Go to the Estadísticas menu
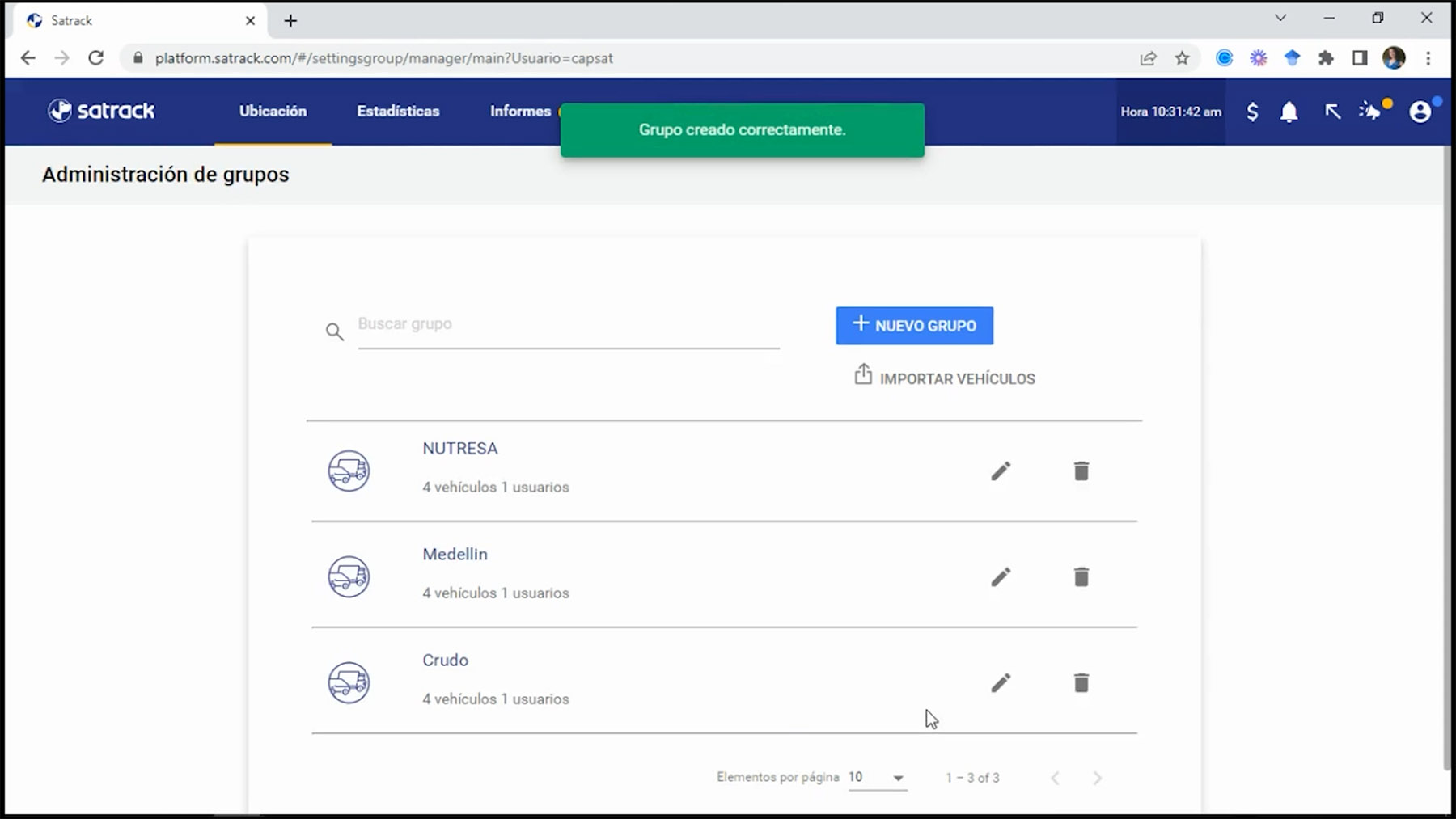The height and width of the screenshot is (819, 1456). click(x=398, y=112)
